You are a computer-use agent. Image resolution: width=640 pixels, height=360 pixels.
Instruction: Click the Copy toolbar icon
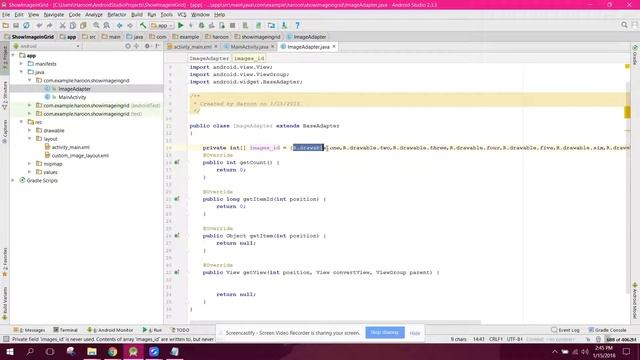(x=73, y=25)
